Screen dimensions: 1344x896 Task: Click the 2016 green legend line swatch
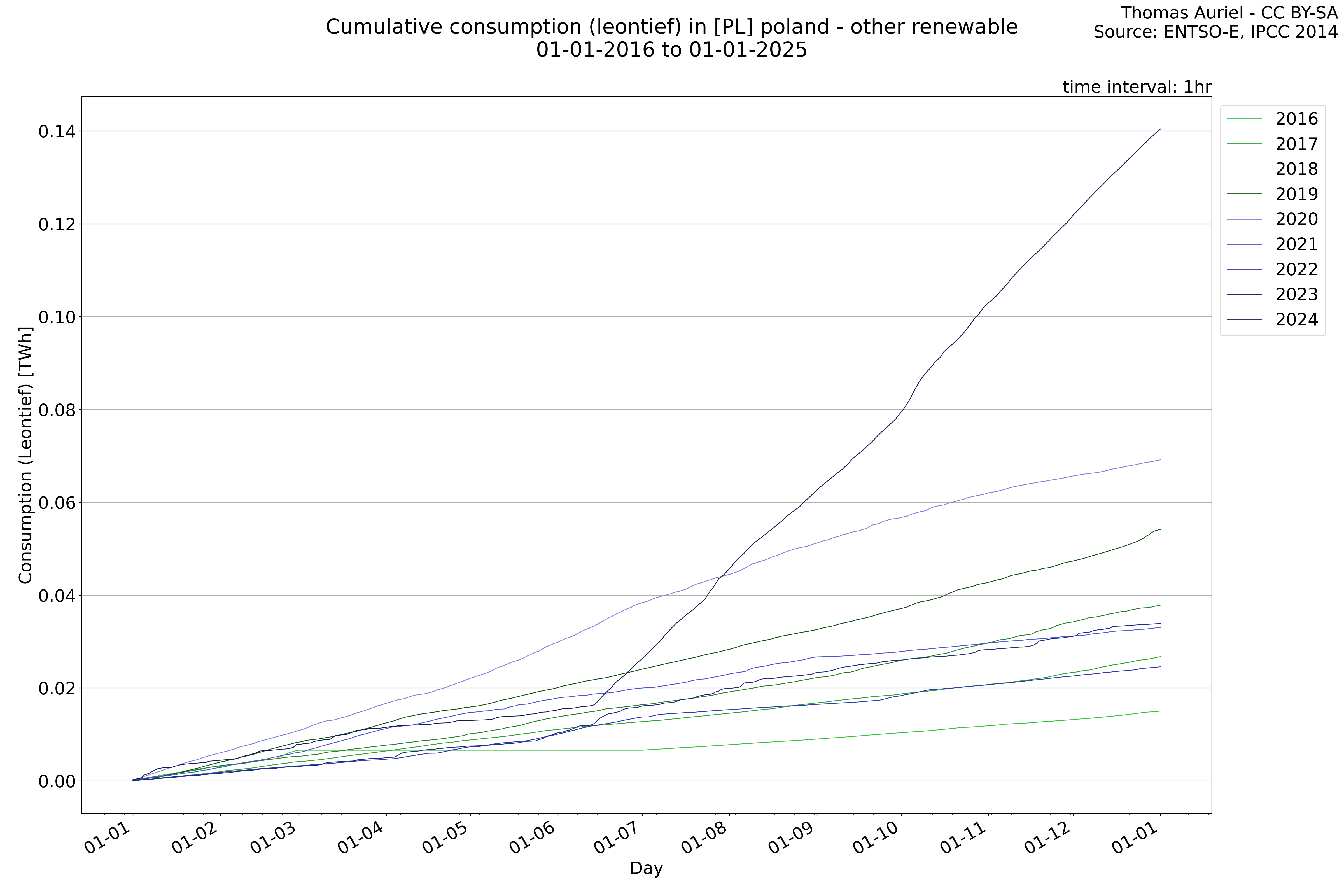1245,119
